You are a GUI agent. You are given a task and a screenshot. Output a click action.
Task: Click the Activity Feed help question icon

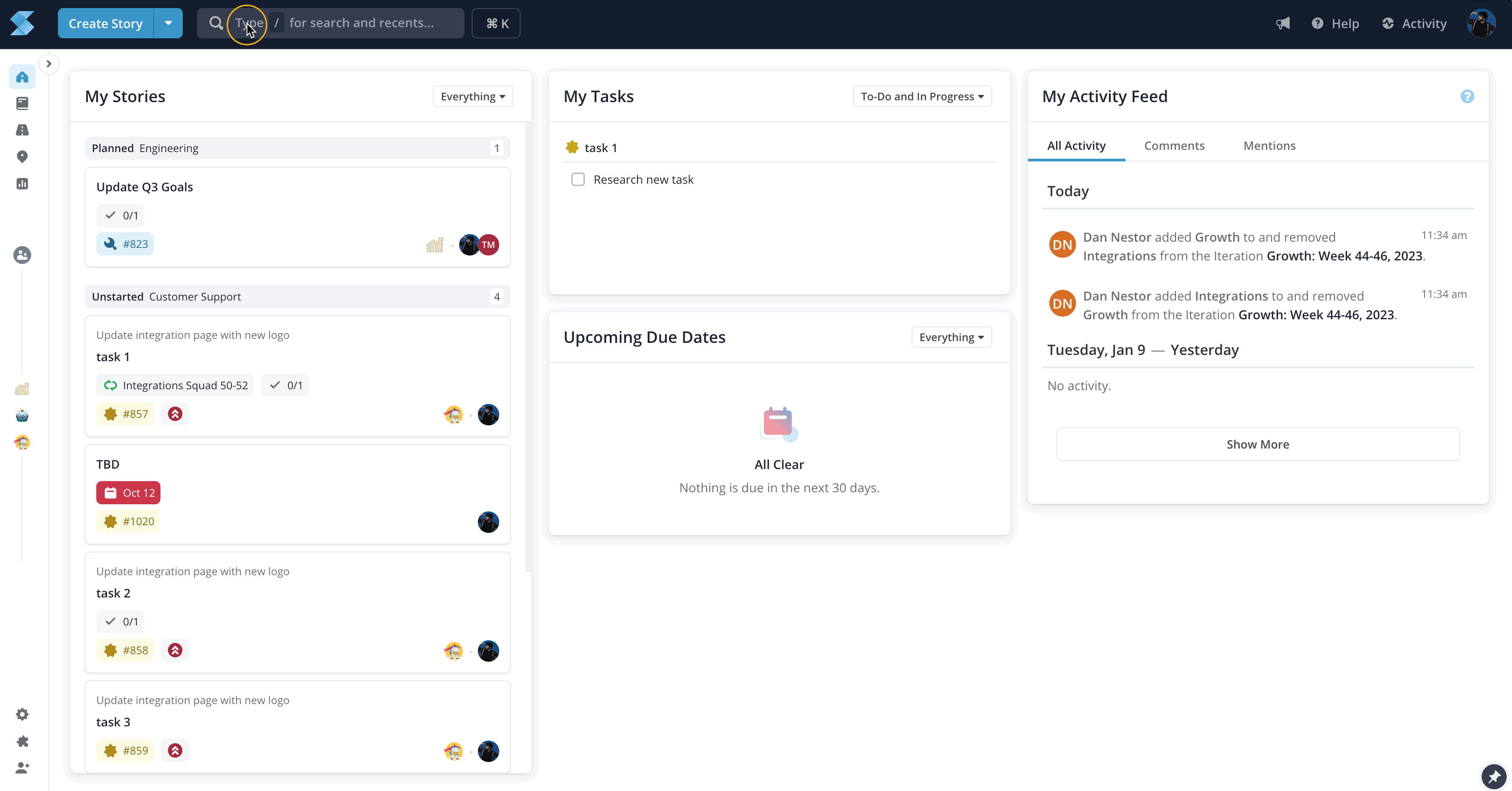click(1467, 96)
